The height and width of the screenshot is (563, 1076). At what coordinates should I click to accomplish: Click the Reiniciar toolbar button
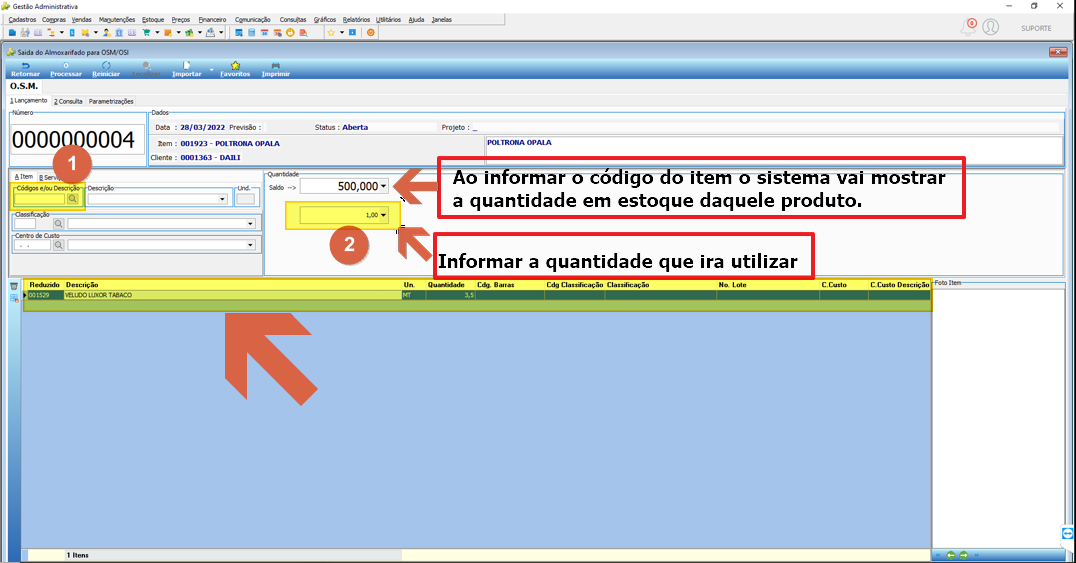tap(106, 69)
